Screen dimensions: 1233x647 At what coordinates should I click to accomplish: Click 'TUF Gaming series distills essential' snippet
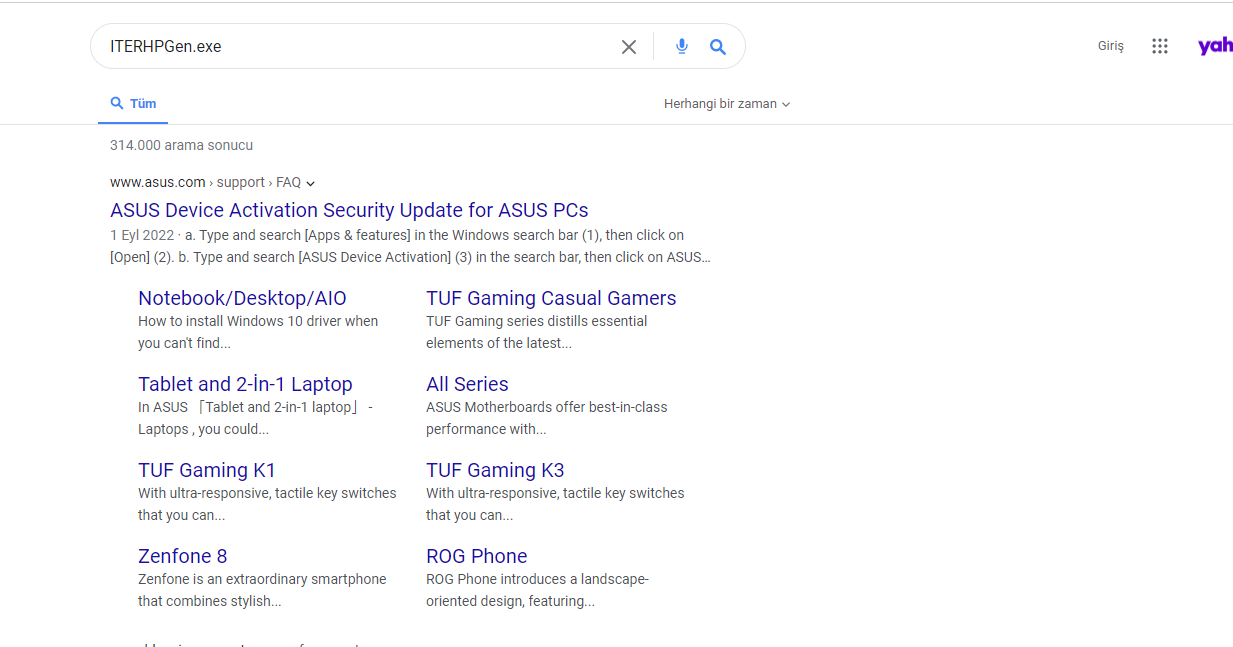click(x=536, y=332)
